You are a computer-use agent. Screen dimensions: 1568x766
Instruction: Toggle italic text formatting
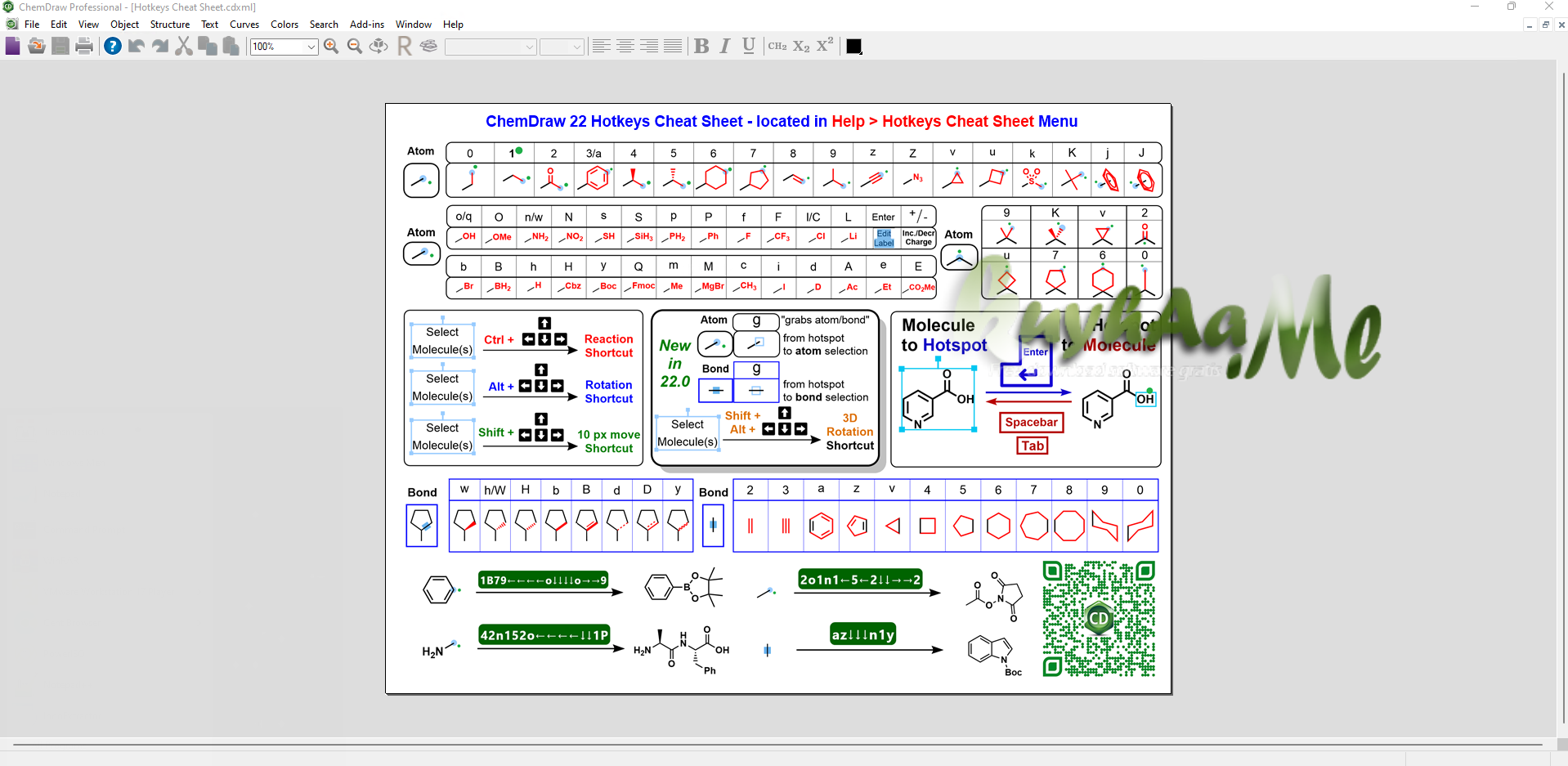pyautogui.click(x=725, y=46)
